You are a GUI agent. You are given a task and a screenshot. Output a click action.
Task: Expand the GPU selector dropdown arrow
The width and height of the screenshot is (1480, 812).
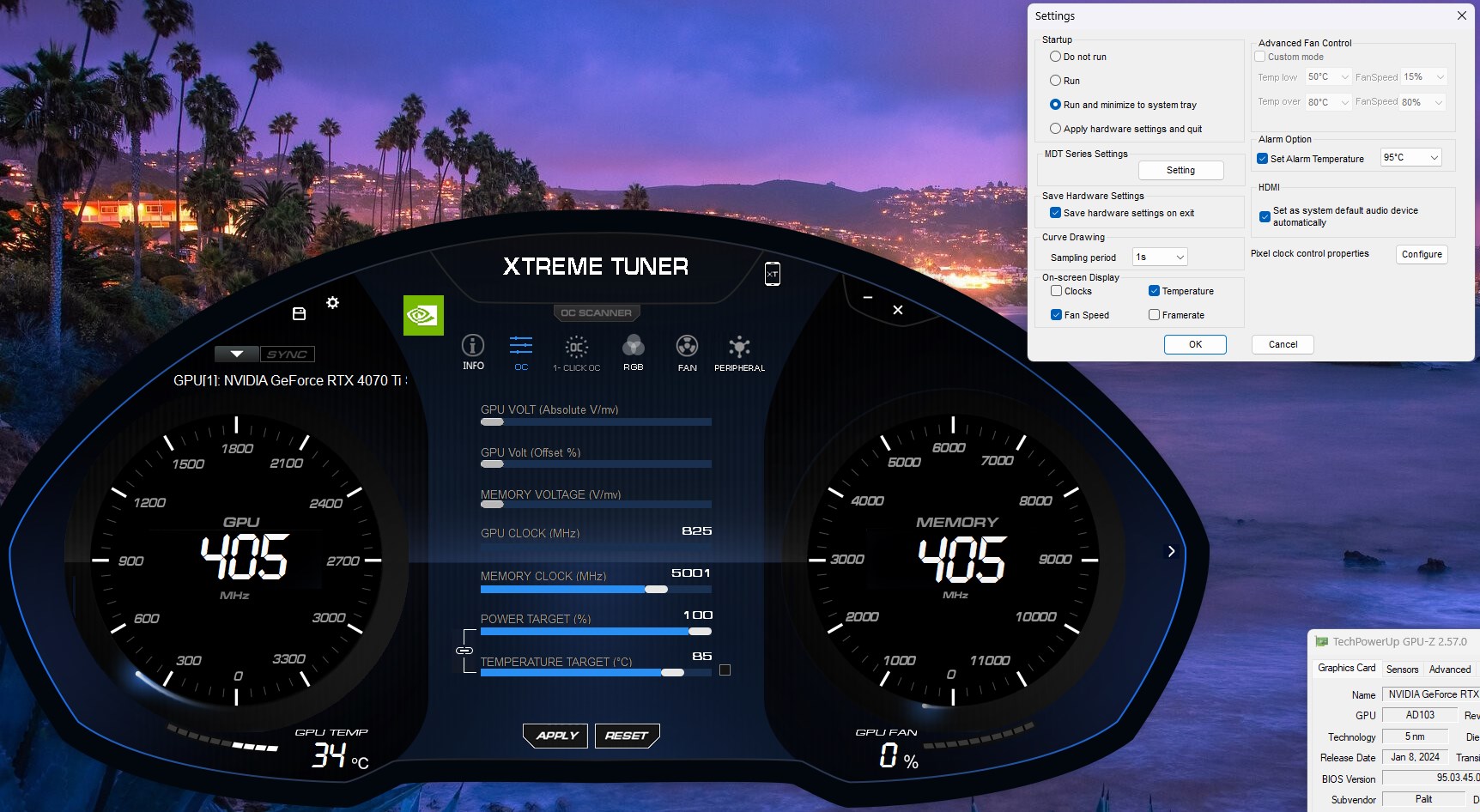[x=237, y=354]
